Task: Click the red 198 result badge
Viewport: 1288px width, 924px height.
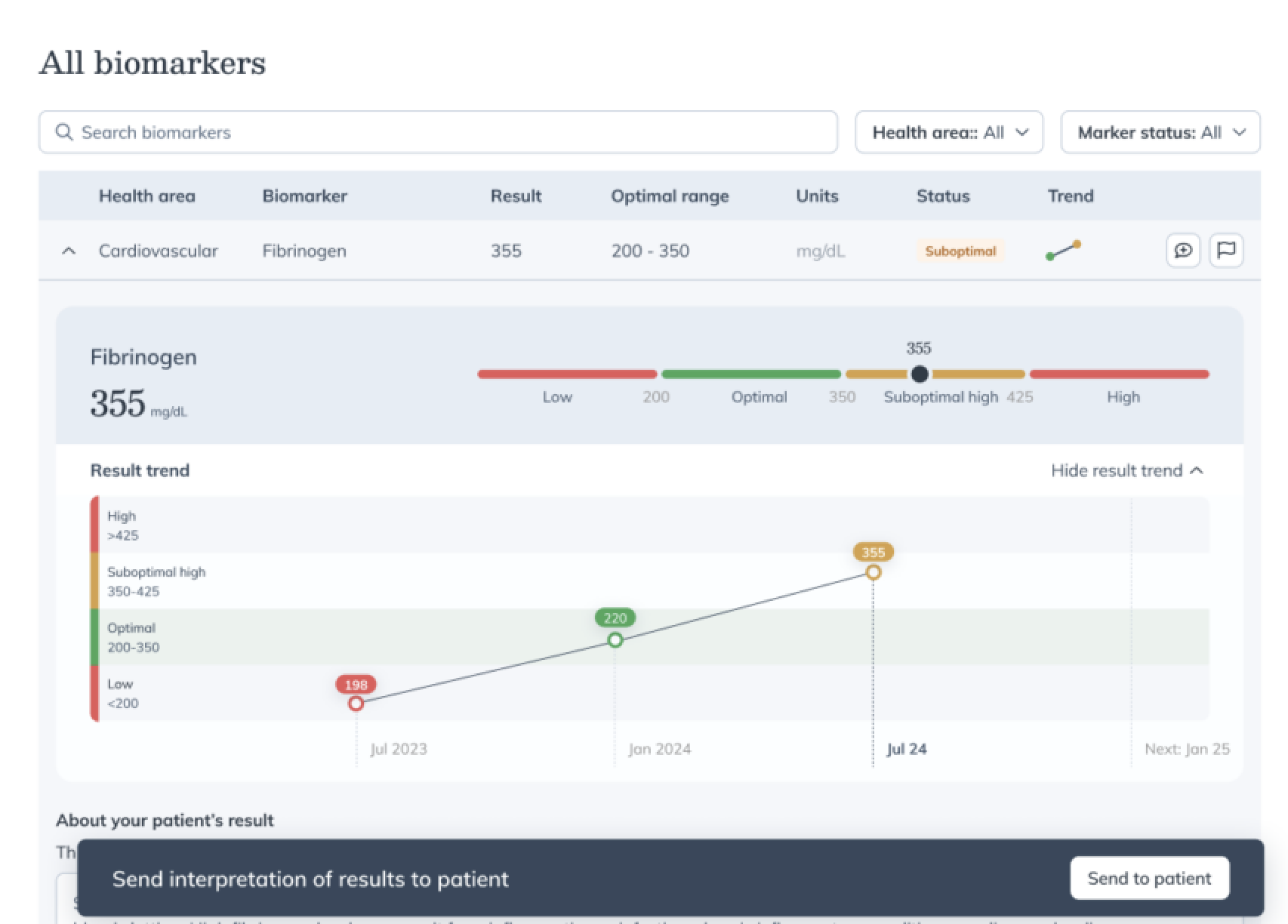Action: (x=356, y=685)
